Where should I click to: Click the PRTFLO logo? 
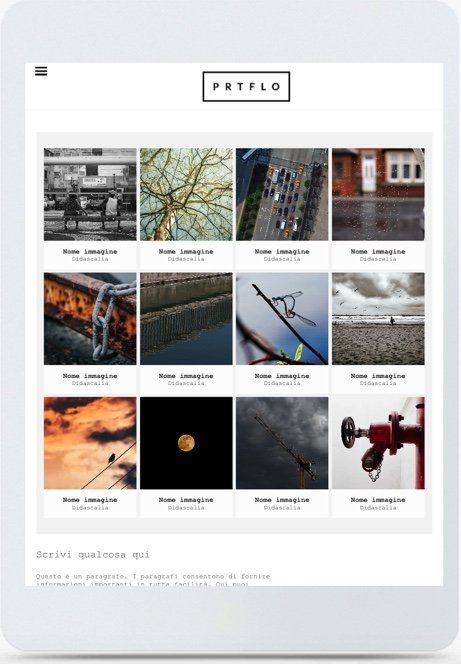[x=246, y=86]
